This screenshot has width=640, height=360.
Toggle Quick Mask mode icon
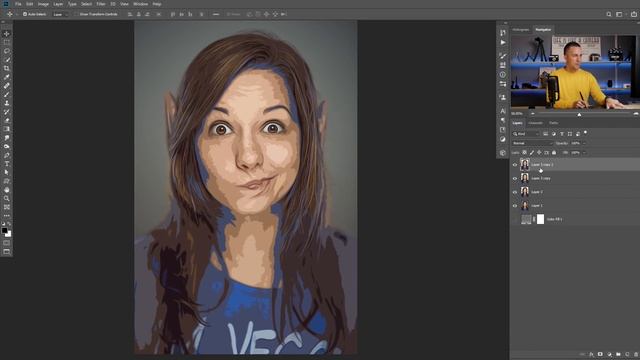pyautogui.click(x=7, y=243)
